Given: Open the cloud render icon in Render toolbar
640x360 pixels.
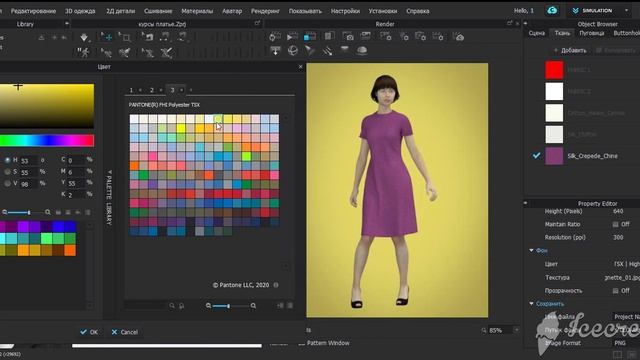Looking at the screenshot, I should [458, 37].
